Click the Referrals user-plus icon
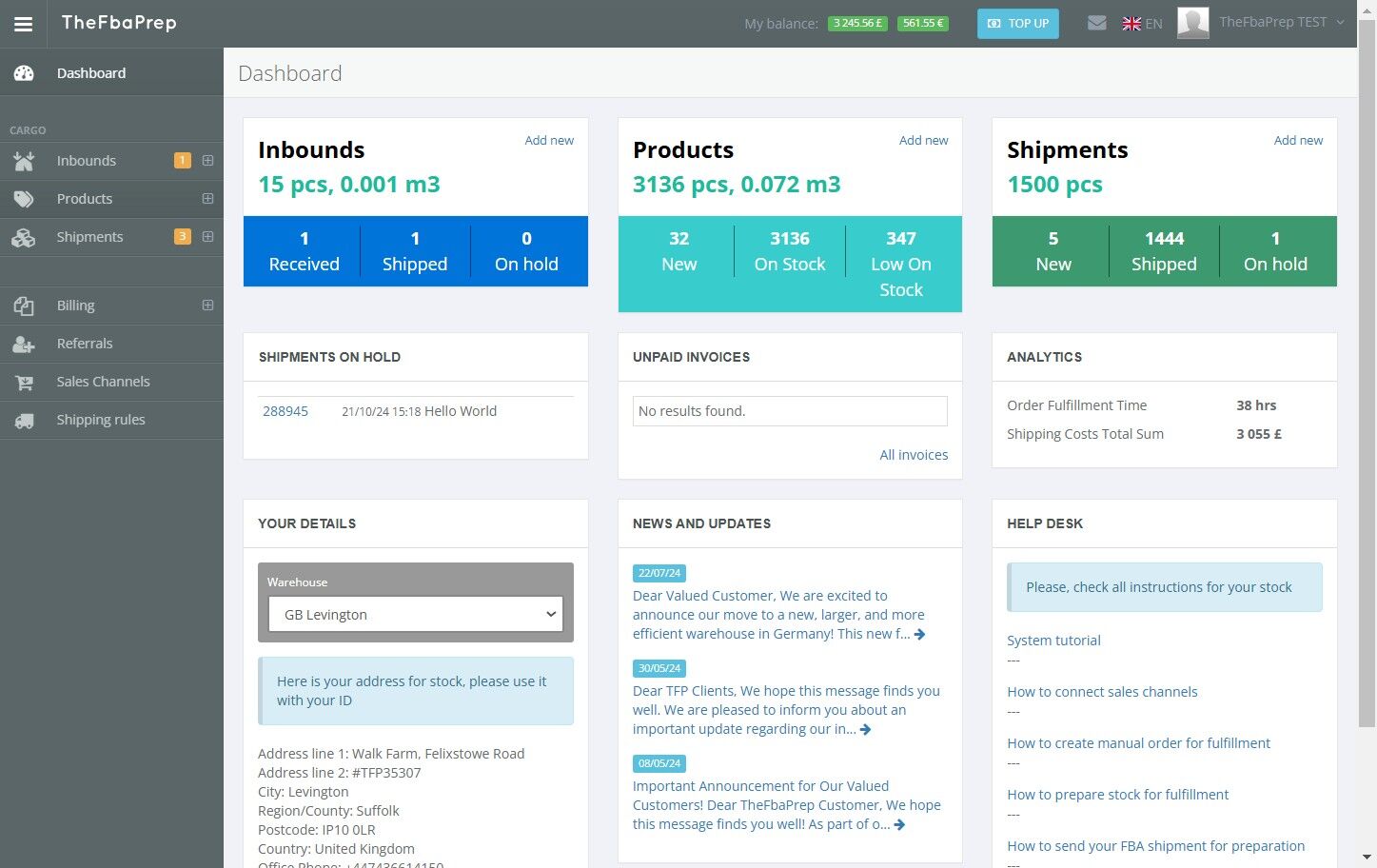The image size is (1377, 868). (24, 344)
